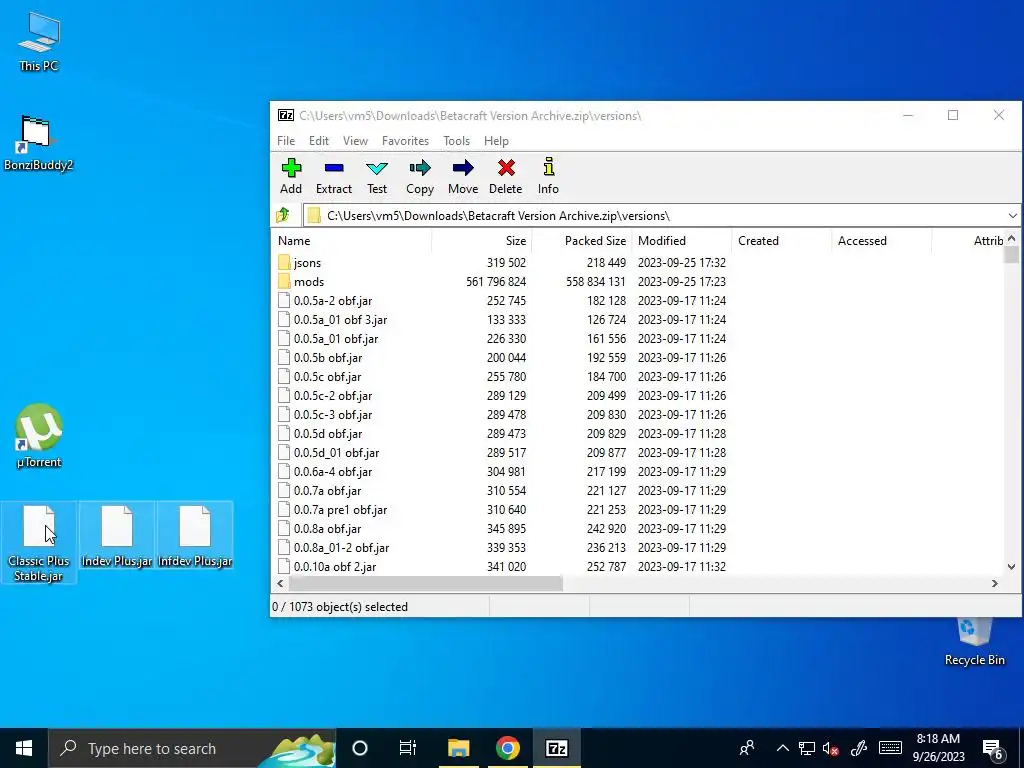Run Test on the archive
This screenshot has height=768, width=1024.
pos(377,176)
